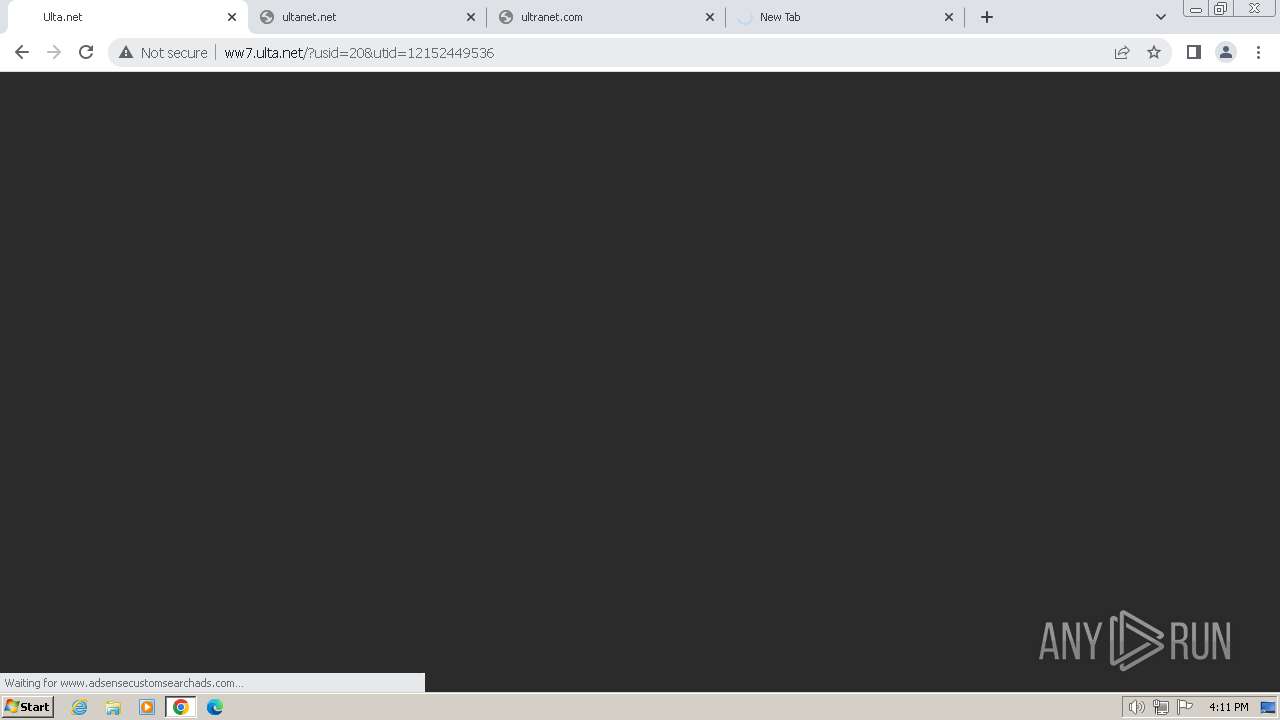The image size is (1280, 720).
Task: Launch Microsoft Edge from taskbar
Action: click(x=215, y=707)
